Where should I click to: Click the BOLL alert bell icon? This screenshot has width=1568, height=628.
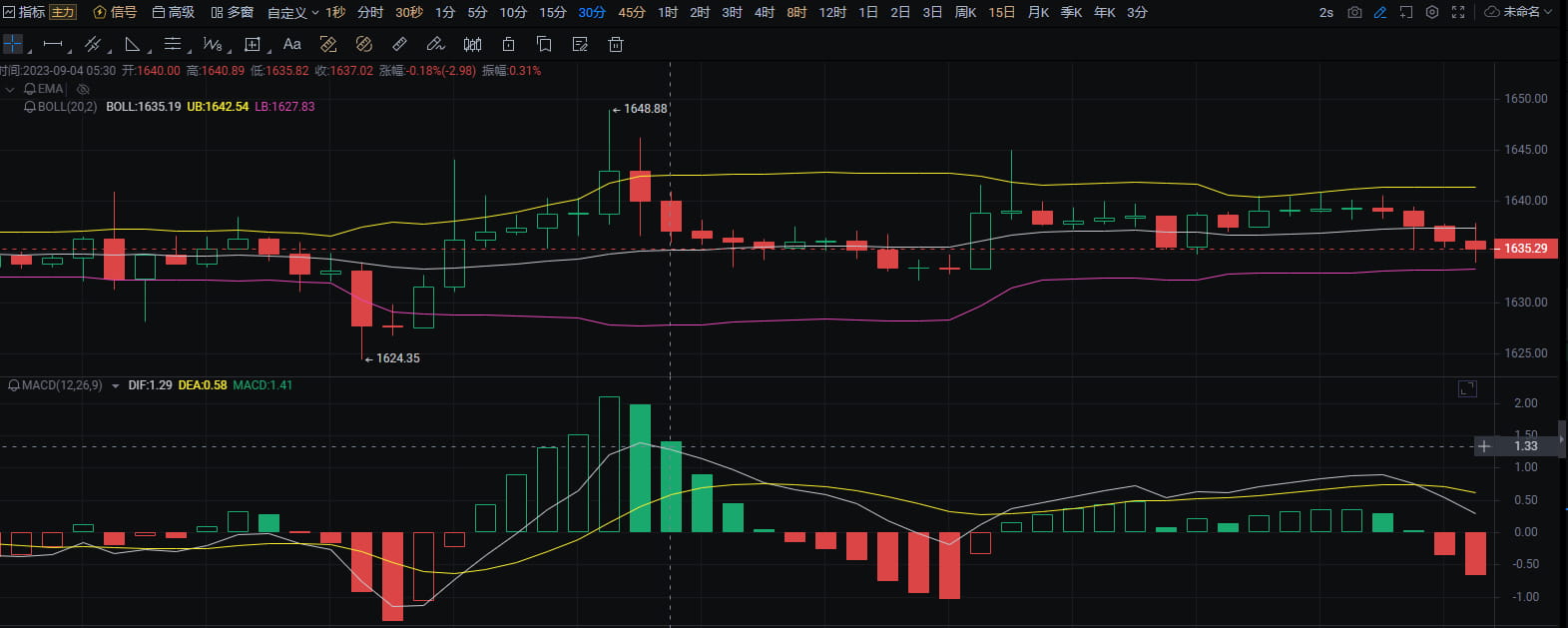click(x=30, y=107)
